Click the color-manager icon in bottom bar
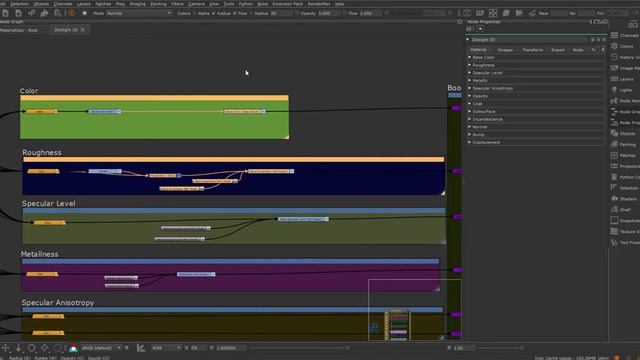Image resolution: width=640 pixels, height=360 pixels. tap(73, 348)
